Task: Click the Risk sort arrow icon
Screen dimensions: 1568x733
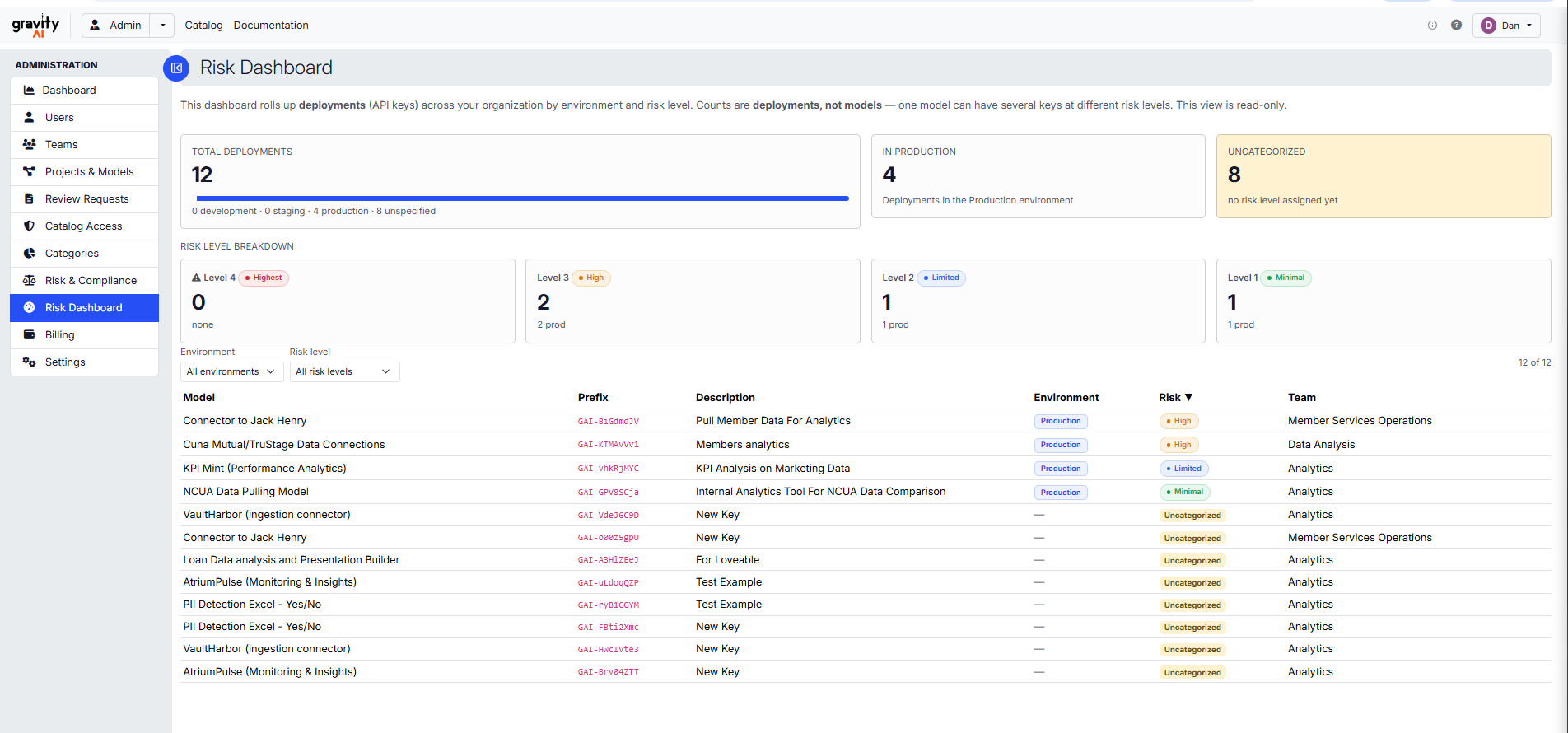Action: (x=1188, y=398)
